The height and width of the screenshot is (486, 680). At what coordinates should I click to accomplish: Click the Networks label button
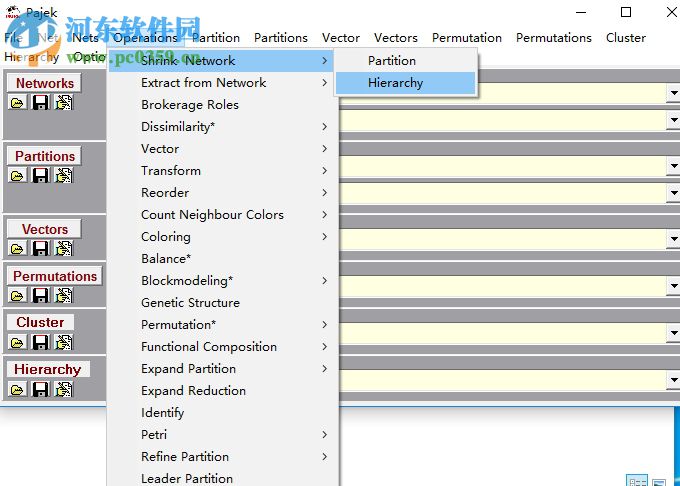pyautogui.click(x=45, y=83)
